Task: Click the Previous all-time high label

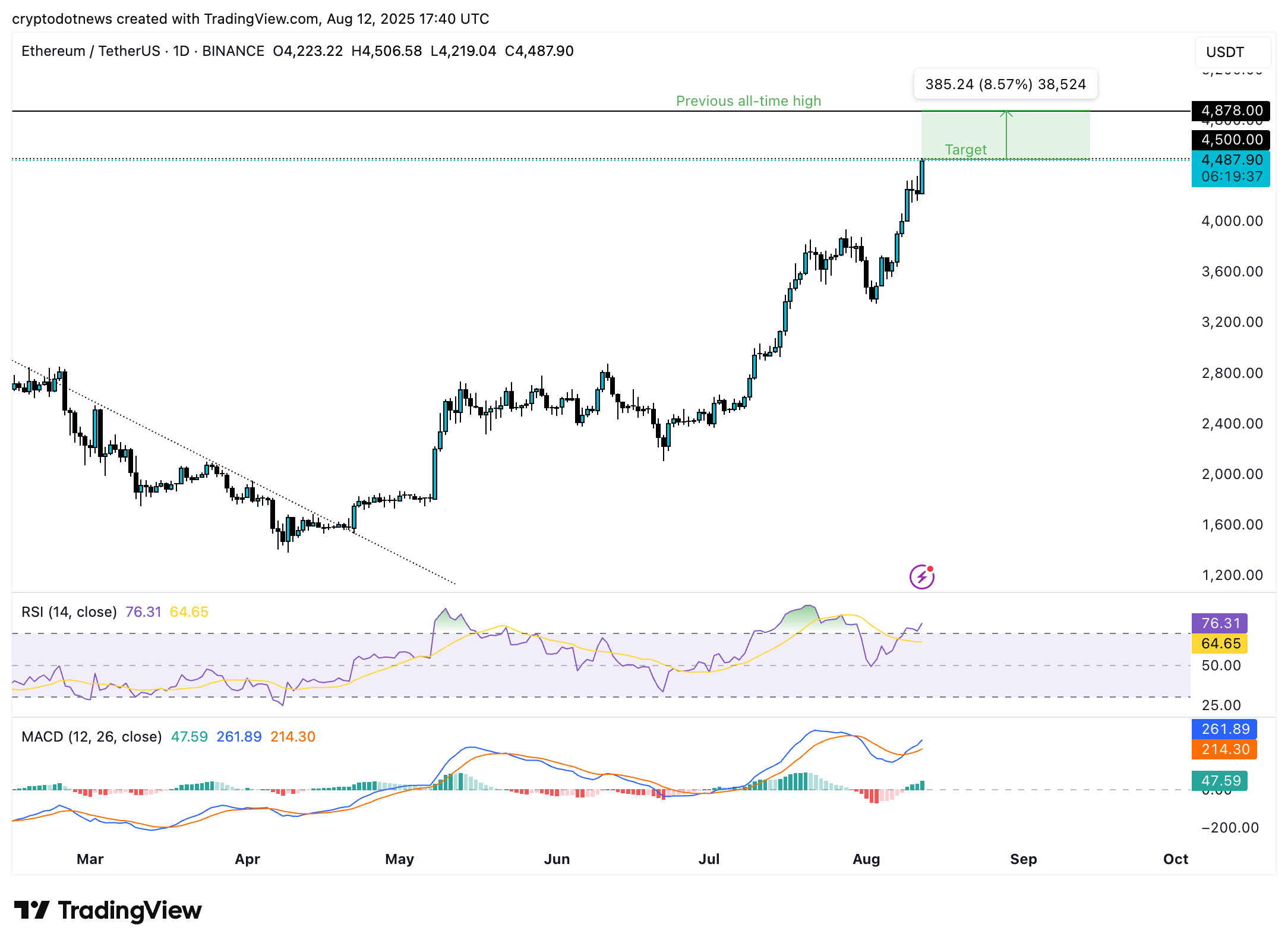Action: [748, 100]
